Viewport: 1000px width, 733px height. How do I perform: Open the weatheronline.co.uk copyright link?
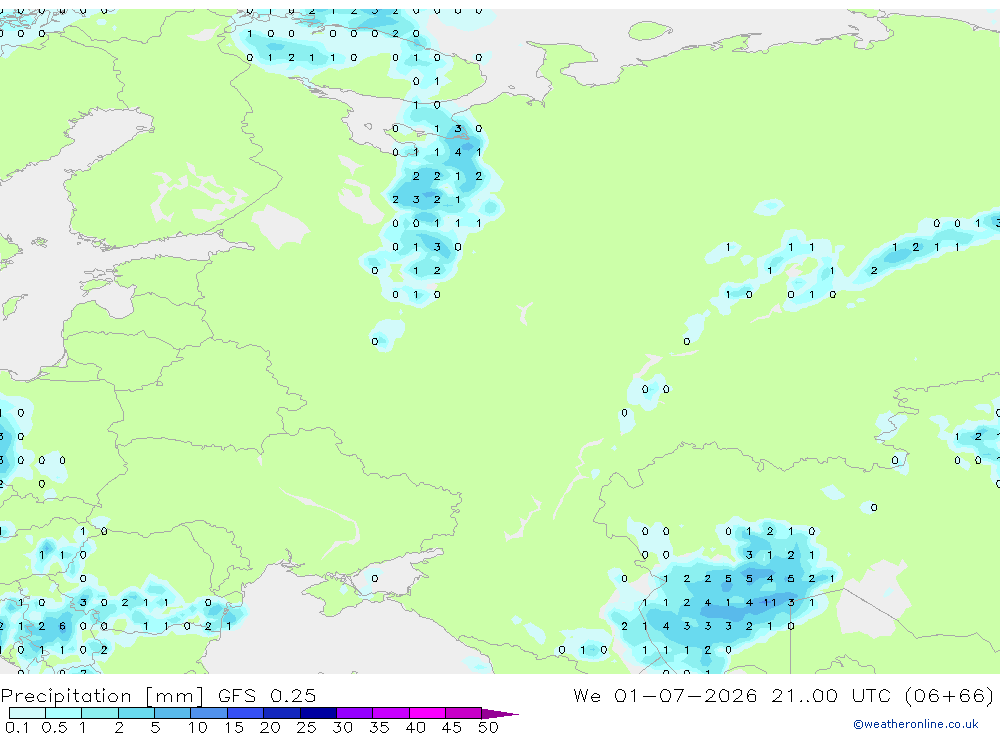click(915, 724)
